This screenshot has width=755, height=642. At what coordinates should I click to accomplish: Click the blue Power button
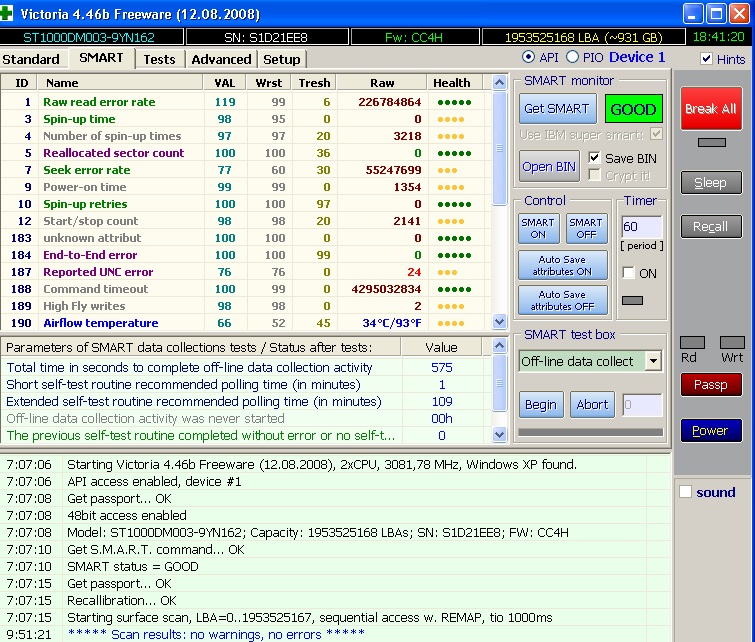(711, 431)
